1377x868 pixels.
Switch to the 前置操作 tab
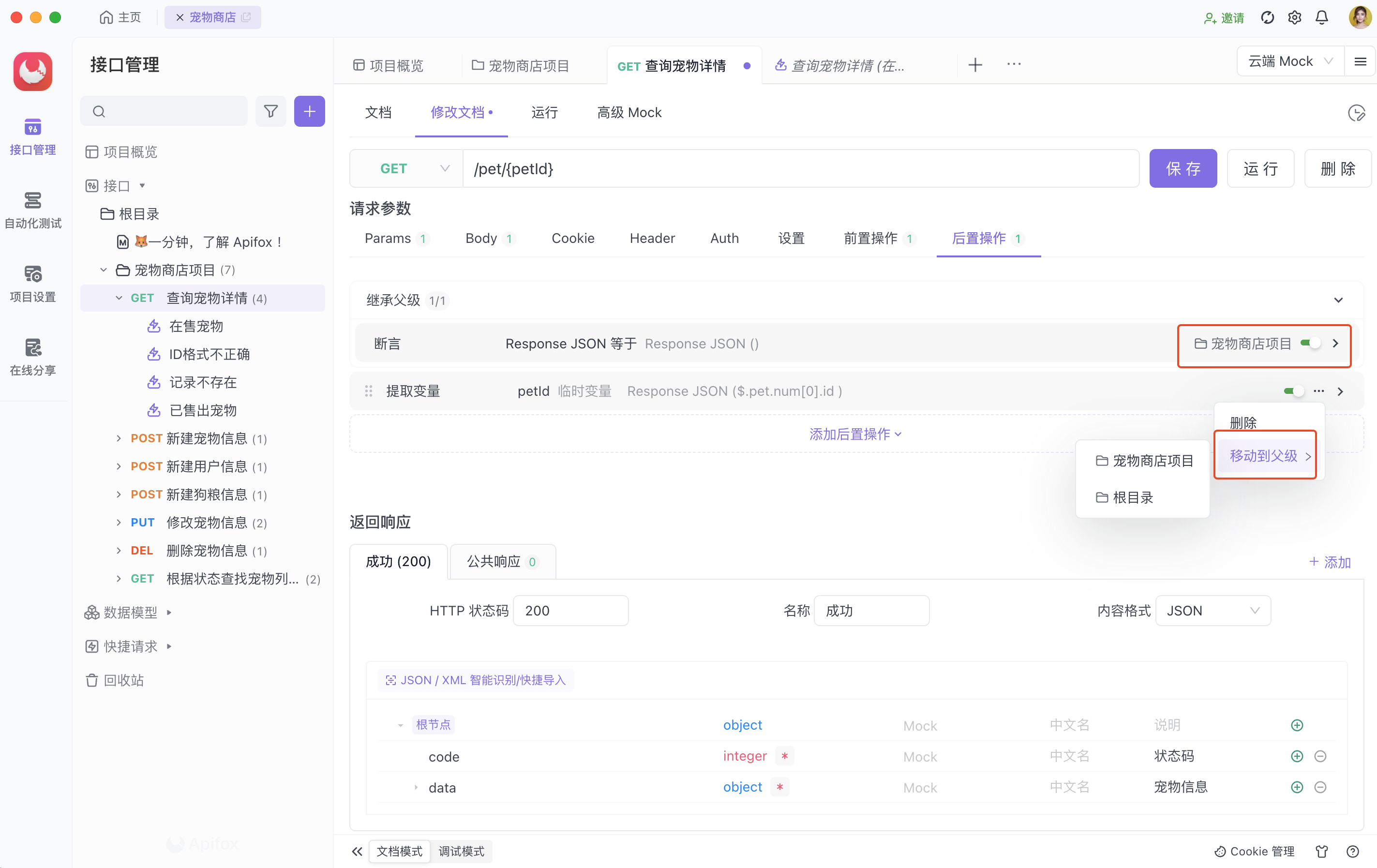pos(870,239)
